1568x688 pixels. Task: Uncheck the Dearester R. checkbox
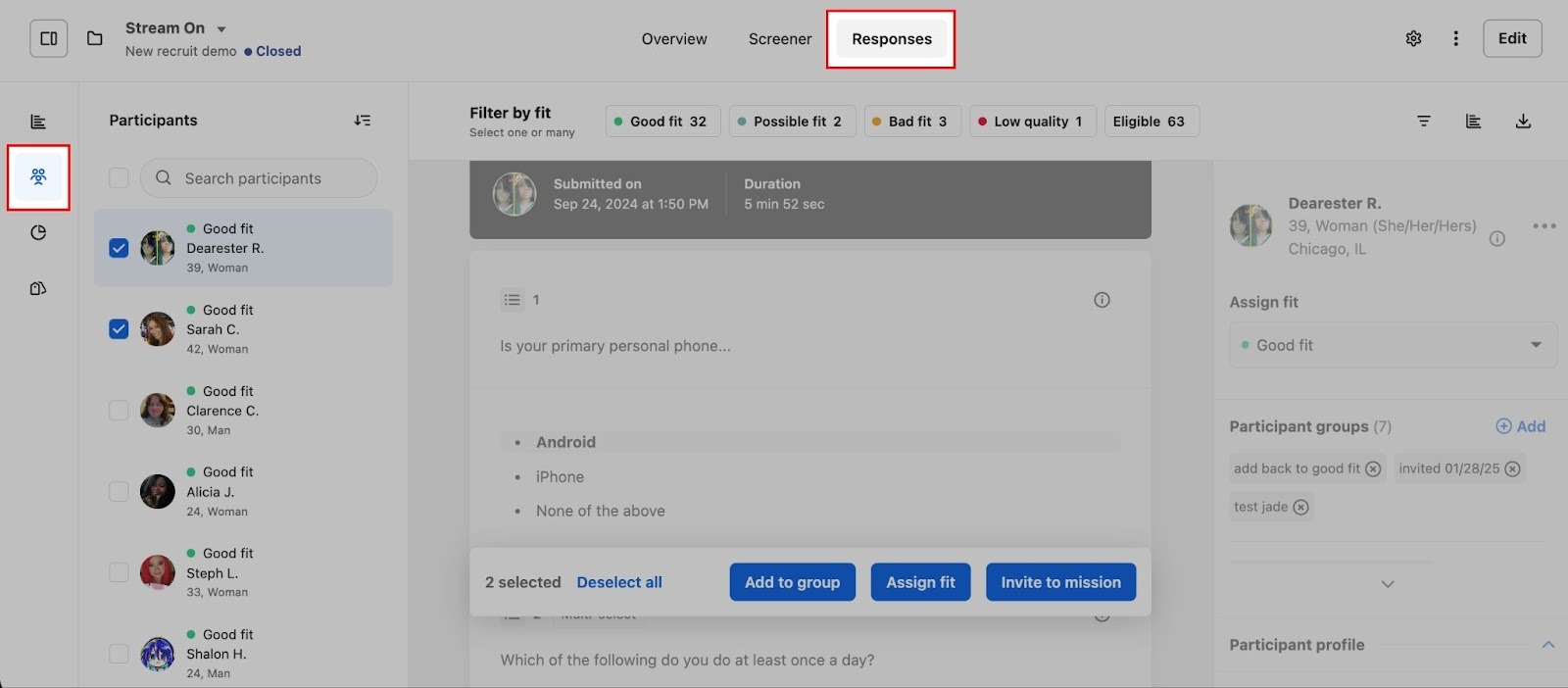[119, 248]
